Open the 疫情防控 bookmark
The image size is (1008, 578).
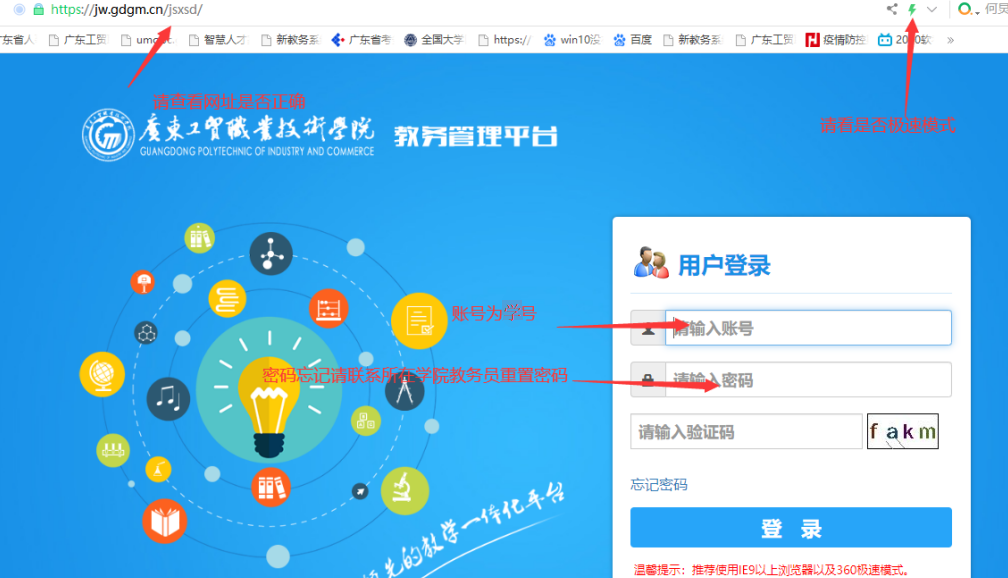(x=836, y=40)
